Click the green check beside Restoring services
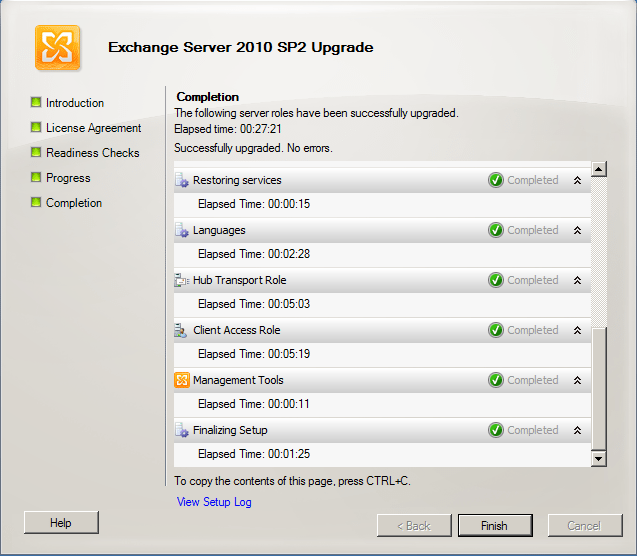Screen dimensions: 637x556 [496, 180]
